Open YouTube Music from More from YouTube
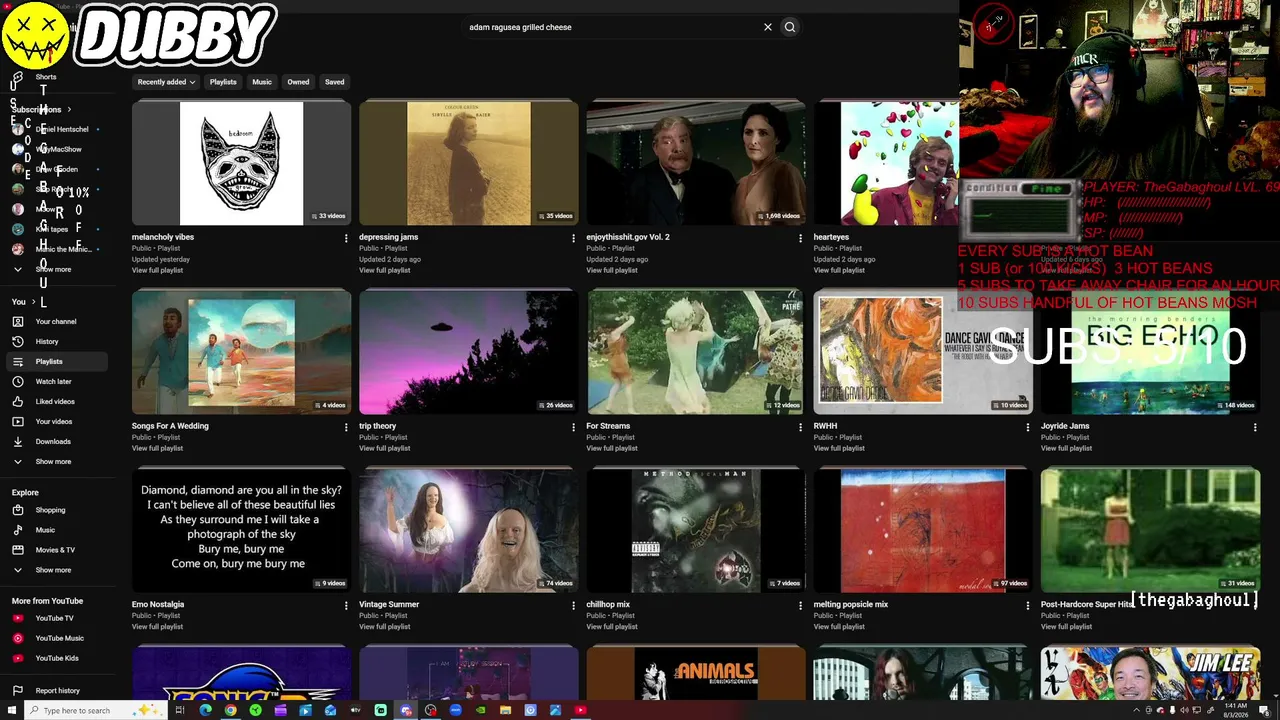This screenshot has width=1280, height=720. point(59,638)
